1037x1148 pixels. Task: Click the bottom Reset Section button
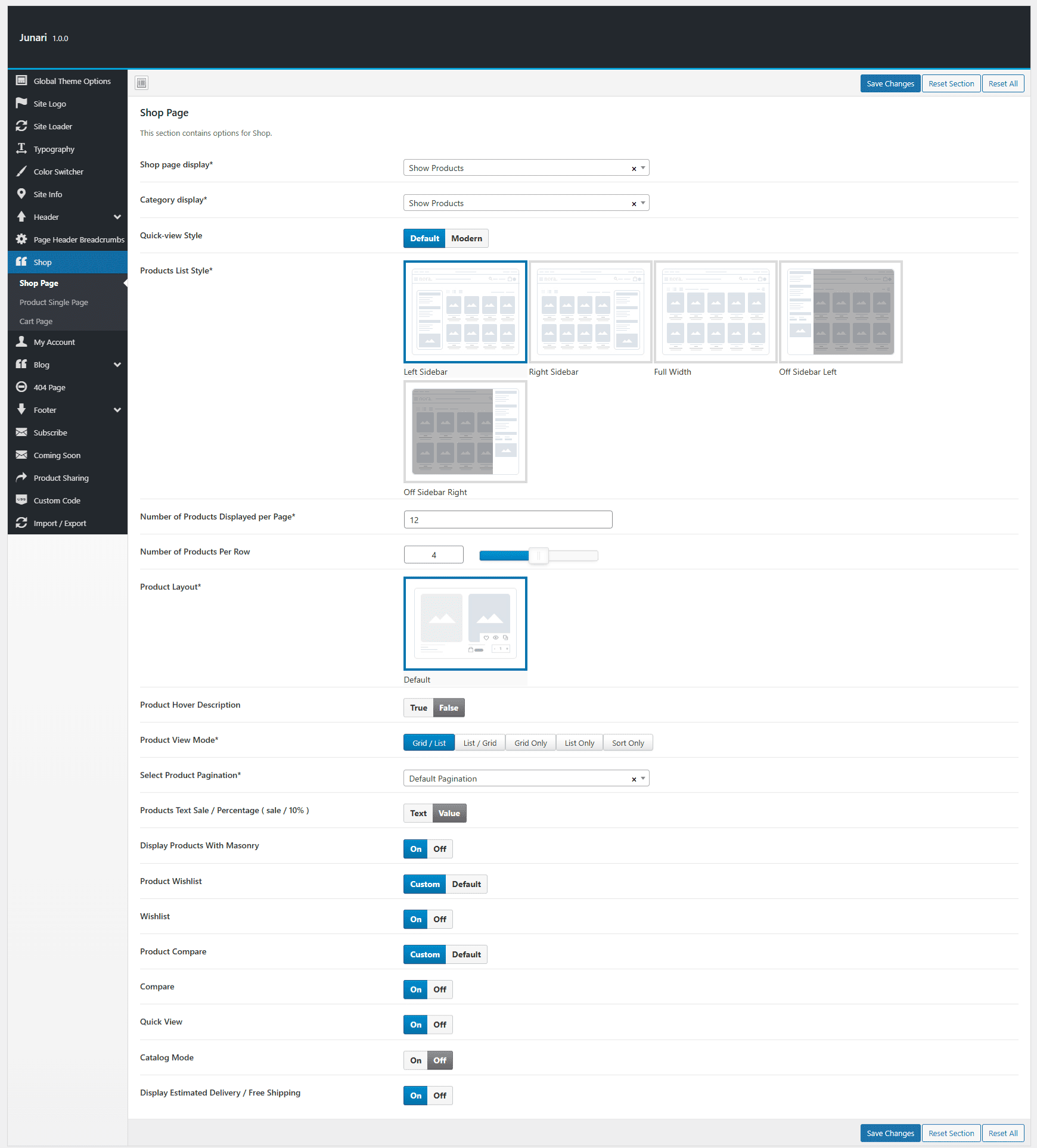pyautogui.click(x=951, y=1133)
